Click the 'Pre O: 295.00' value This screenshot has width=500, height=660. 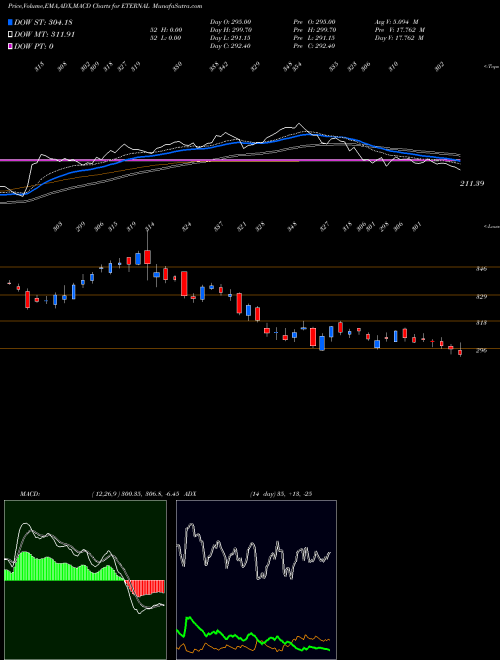[x=314, y=22]
